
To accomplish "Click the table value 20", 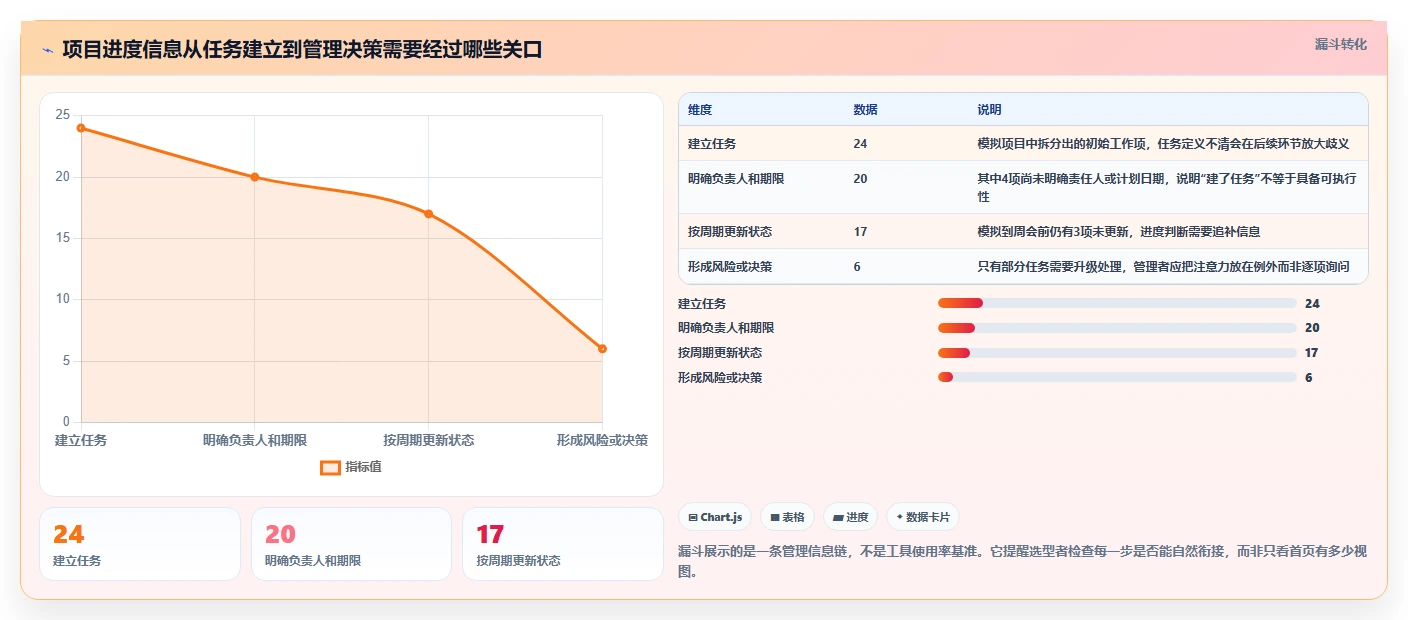I will [x=860, y=178].
